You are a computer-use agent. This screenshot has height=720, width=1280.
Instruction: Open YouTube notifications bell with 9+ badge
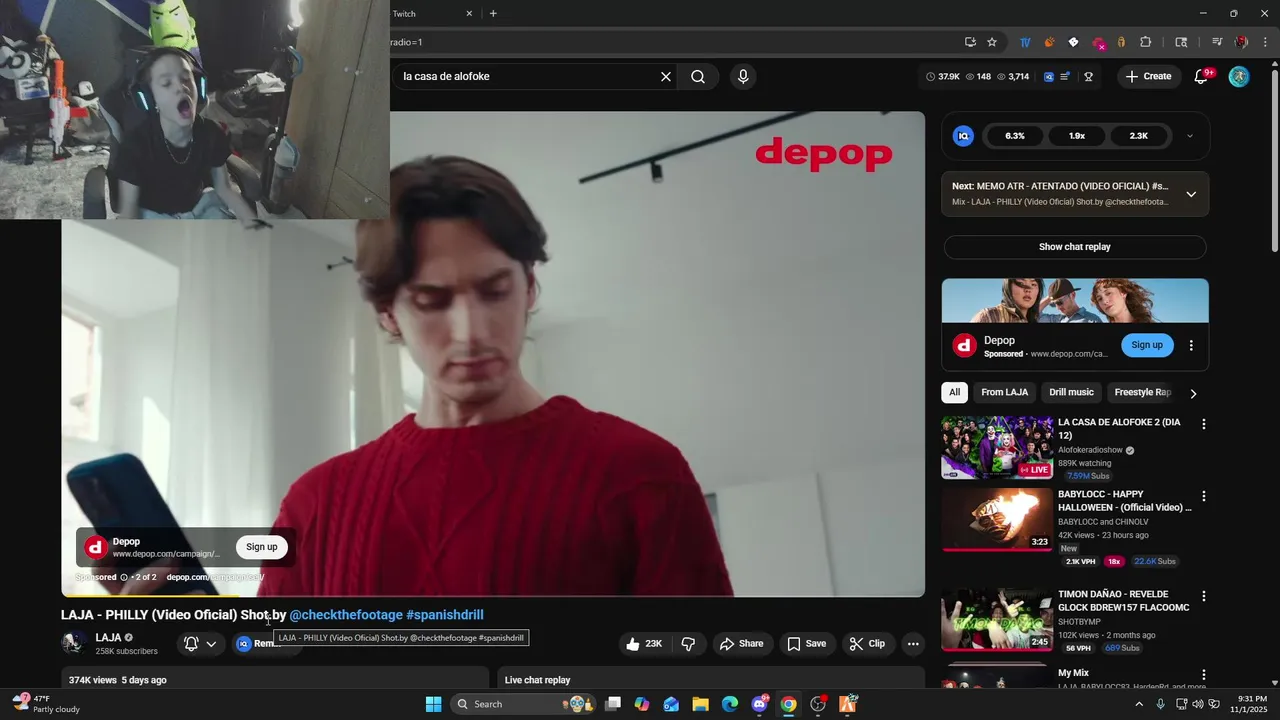tap(1202, 76)
